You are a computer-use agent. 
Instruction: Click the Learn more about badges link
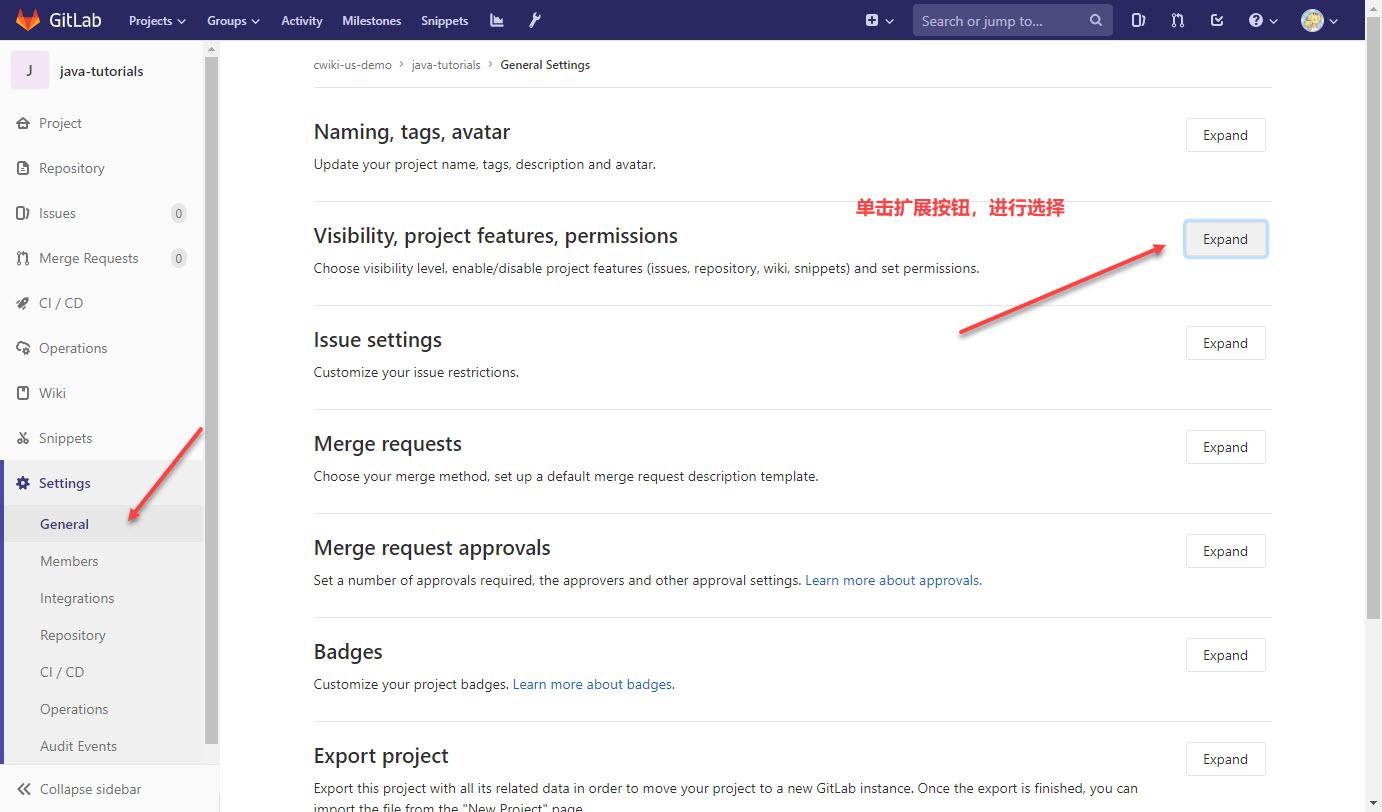click(592, 684)
